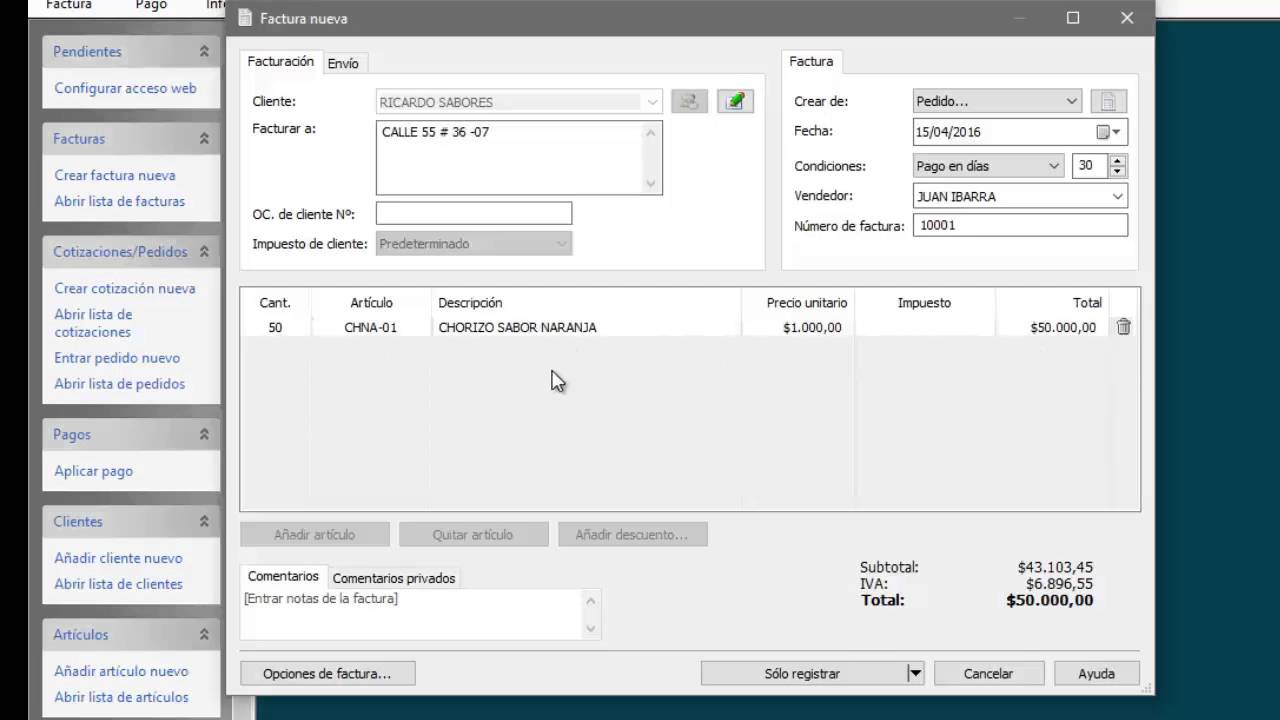Screen dimensions: 1280x720
Task: Click the edit customer pencil icon
Action: (735, 101)
